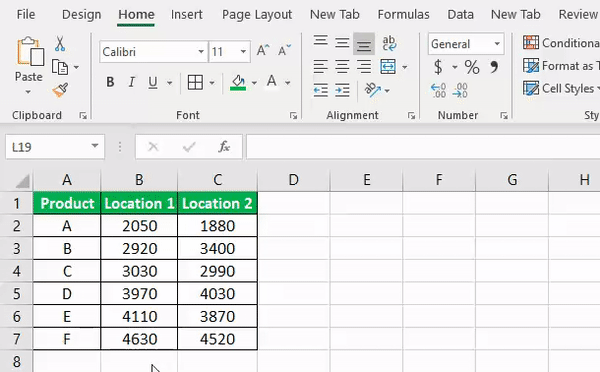Toggle italic formatting

[x=132, y=82]
